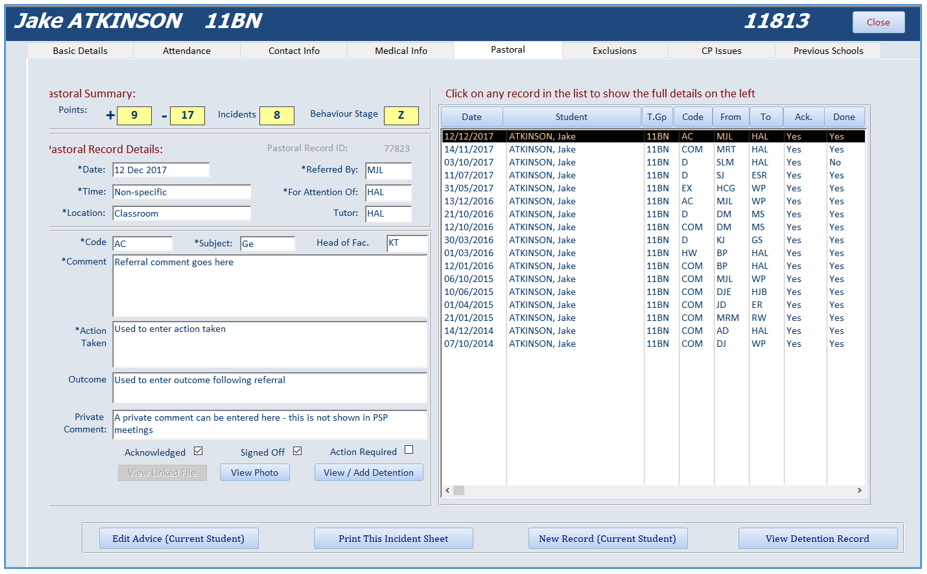Click the Ack. column header
The width and height of the screenshot is (927, 574).
point(803,117)
